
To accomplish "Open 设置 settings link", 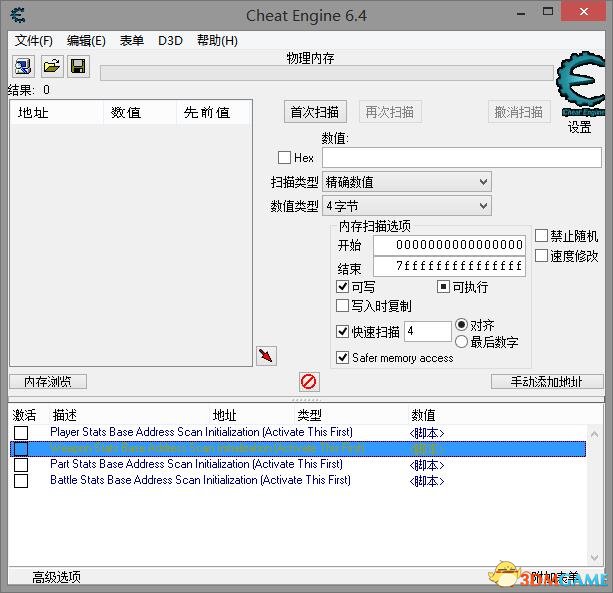I will pos(579,127).
